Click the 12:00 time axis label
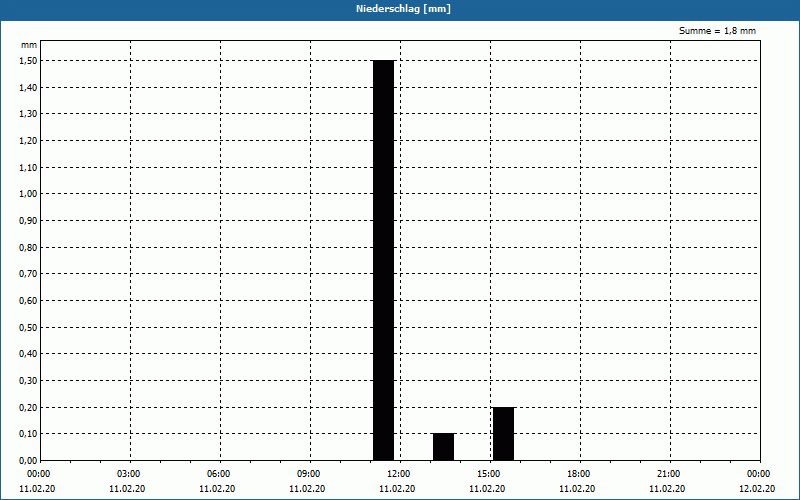The height and width of the screenshot is (500, 800). click(398, 474)
